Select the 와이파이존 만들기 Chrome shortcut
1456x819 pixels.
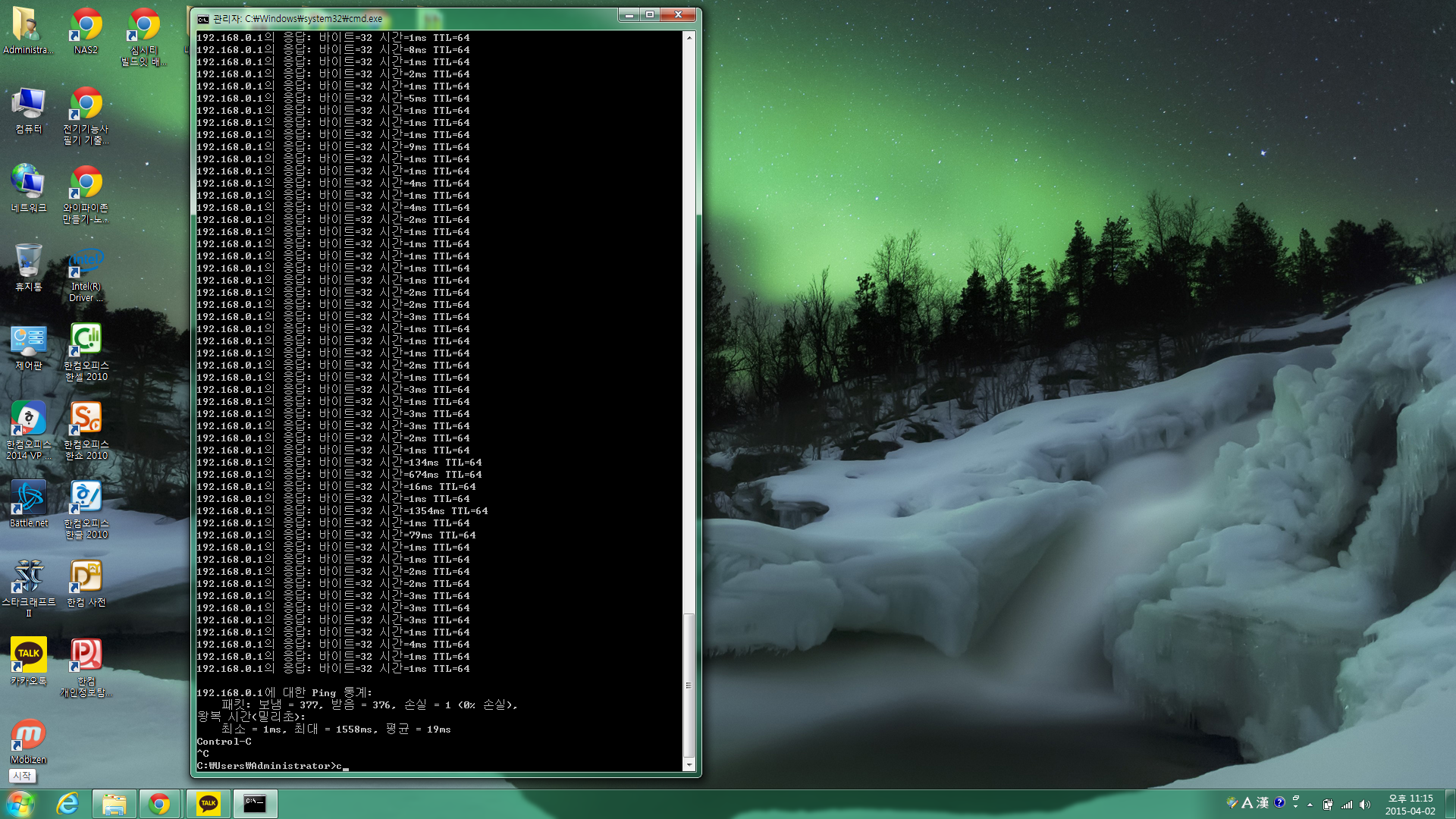[86, 195]
